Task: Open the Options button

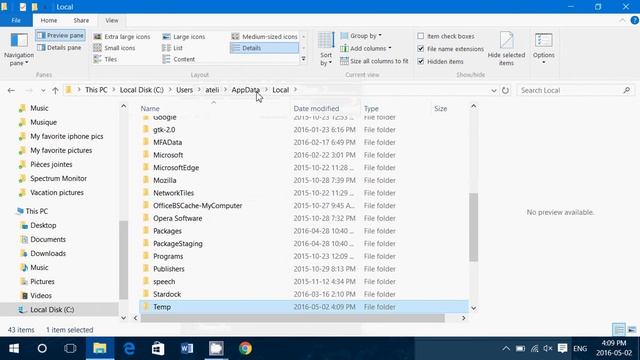Action: pyautogui.click(x=544, y=49)
